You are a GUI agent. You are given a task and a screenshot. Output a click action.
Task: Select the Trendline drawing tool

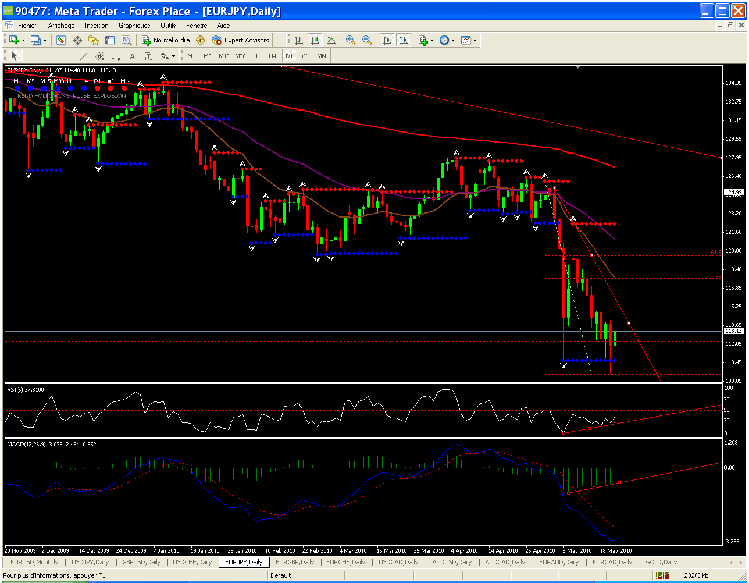click(x=84, y=56)
